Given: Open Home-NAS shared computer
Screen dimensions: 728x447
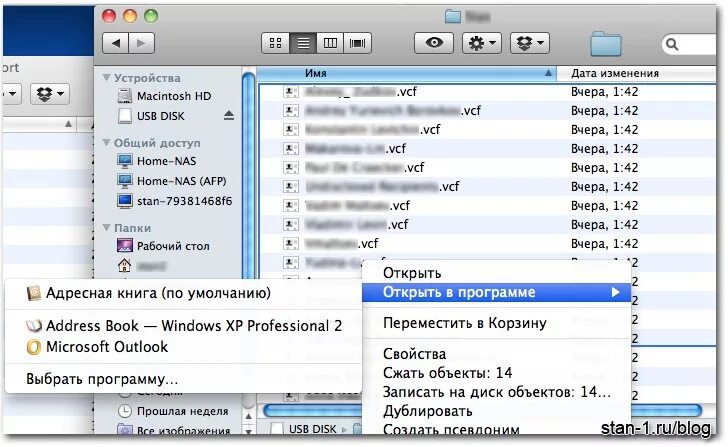Looking at the screenshot, I should tap(157, 161).
